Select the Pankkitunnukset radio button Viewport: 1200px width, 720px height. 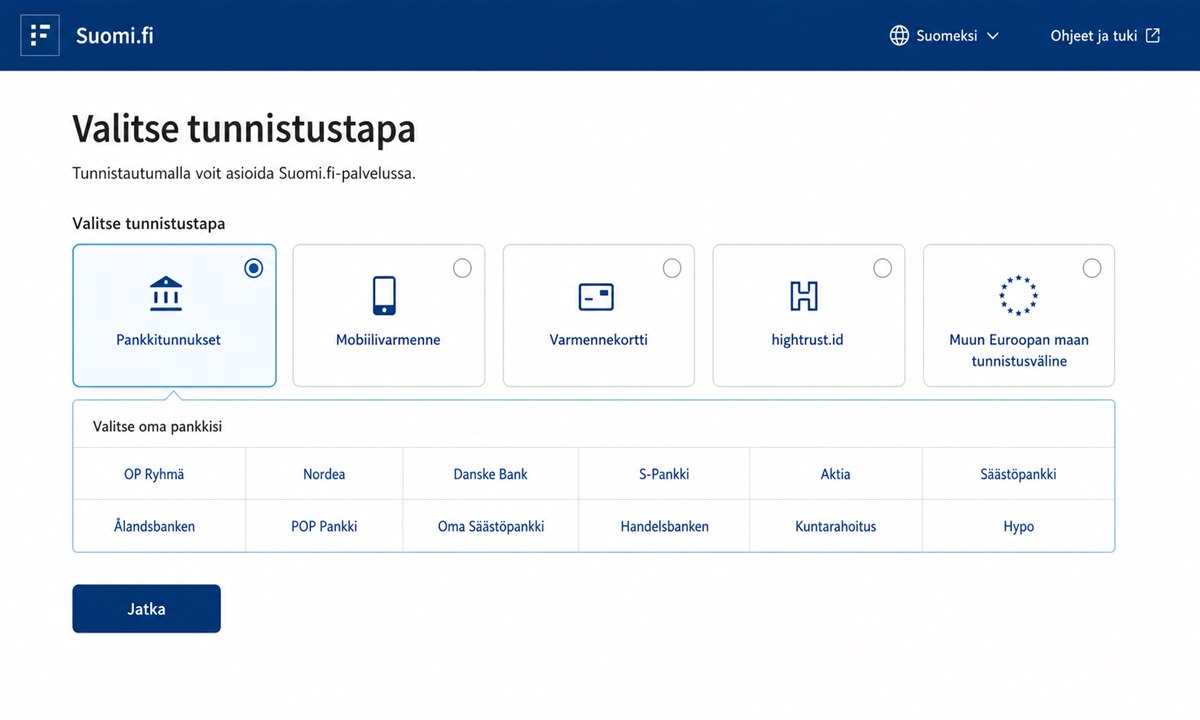pos(254,268)
